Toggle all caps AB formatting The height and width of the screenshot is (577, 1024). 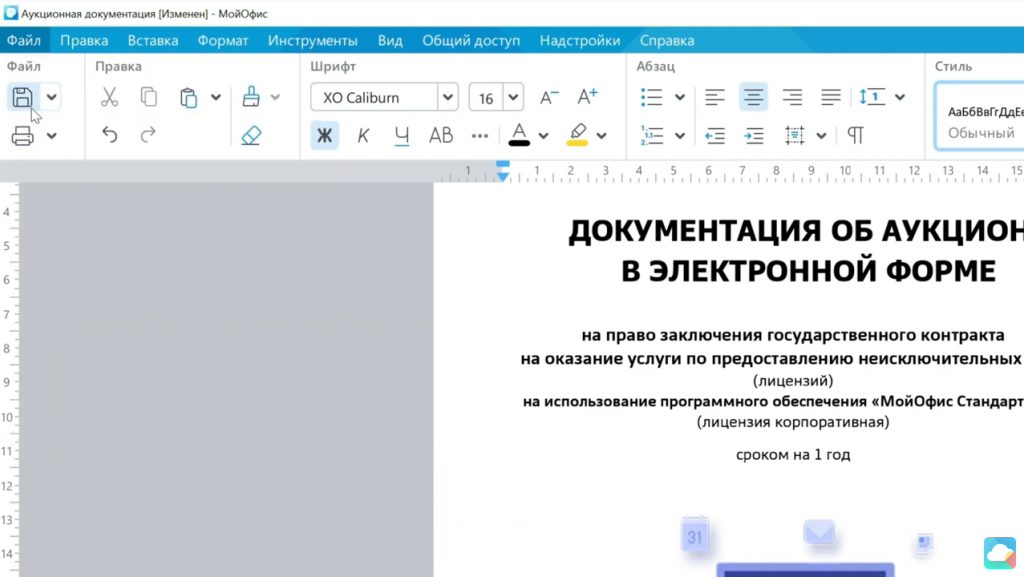441,135
